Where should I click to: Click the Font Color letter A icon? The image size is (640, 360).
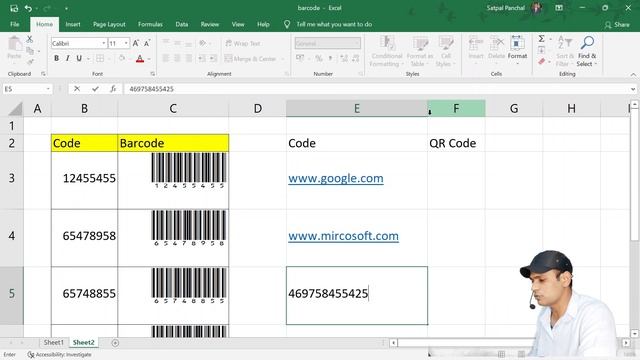[140, 59]
